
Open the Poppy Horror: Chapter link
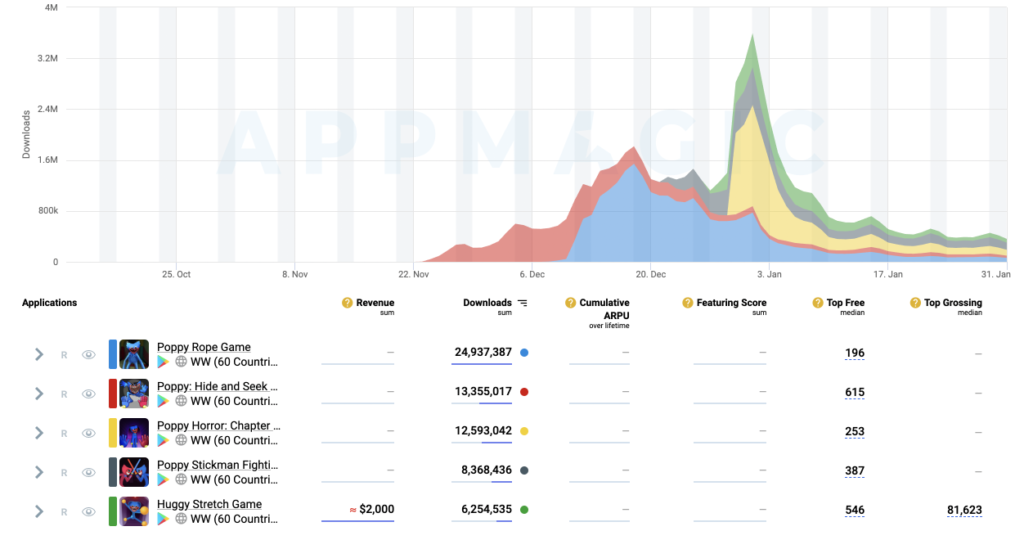[219, 426]
